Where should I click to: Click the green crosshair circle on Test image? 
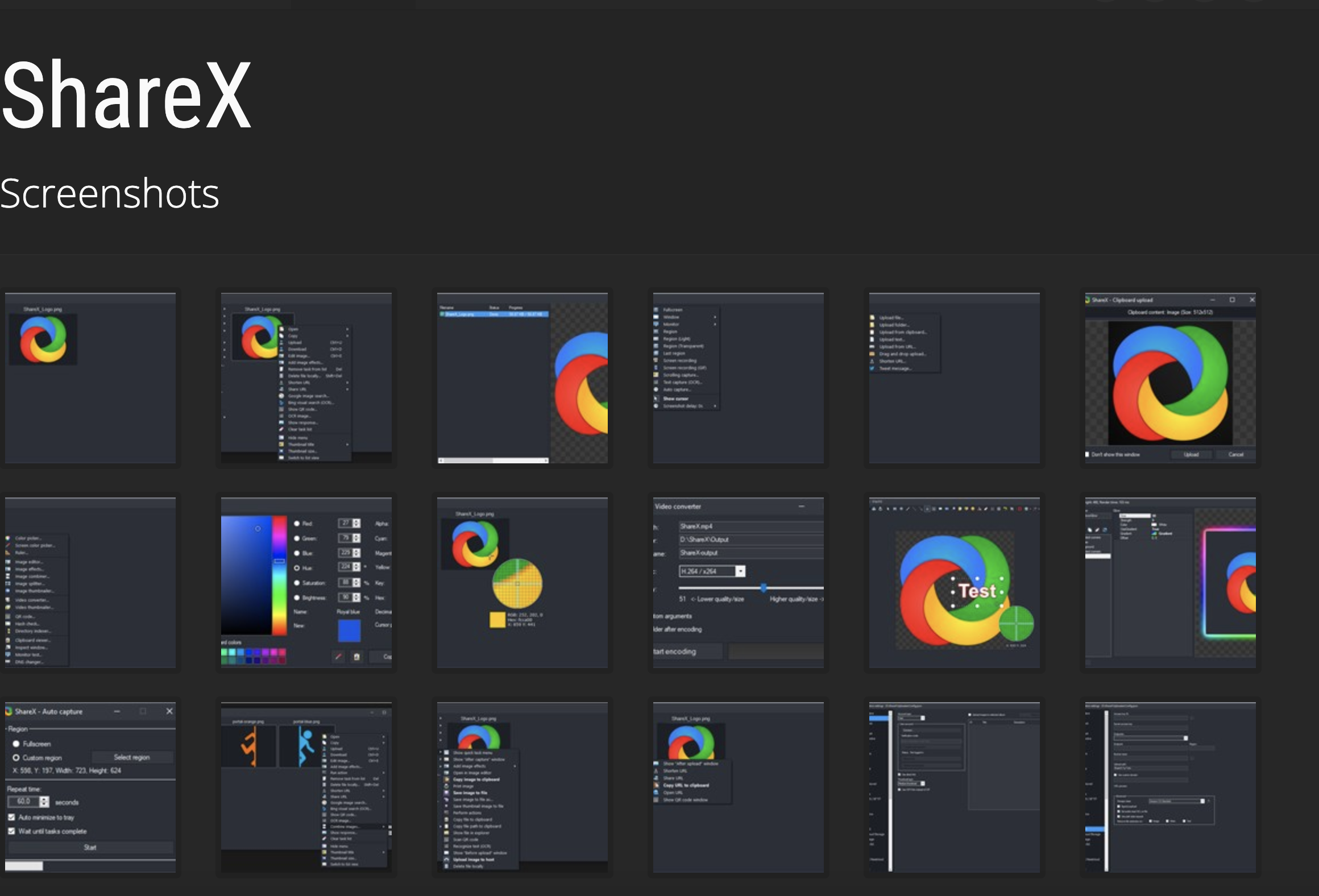[x=1017, y=623]
